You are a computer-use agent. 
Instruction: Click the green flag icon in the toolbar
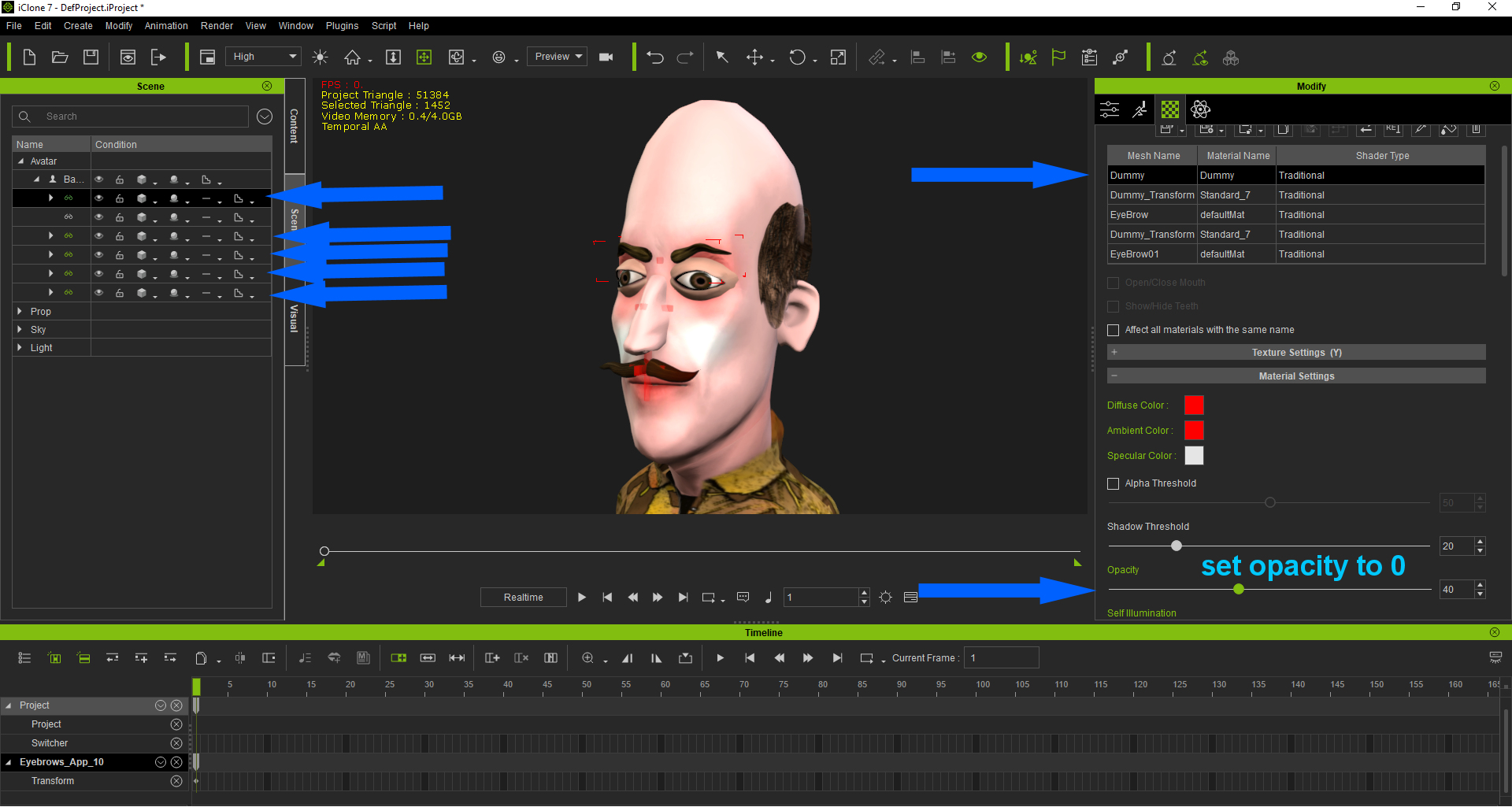click(x=1058, y=57)
